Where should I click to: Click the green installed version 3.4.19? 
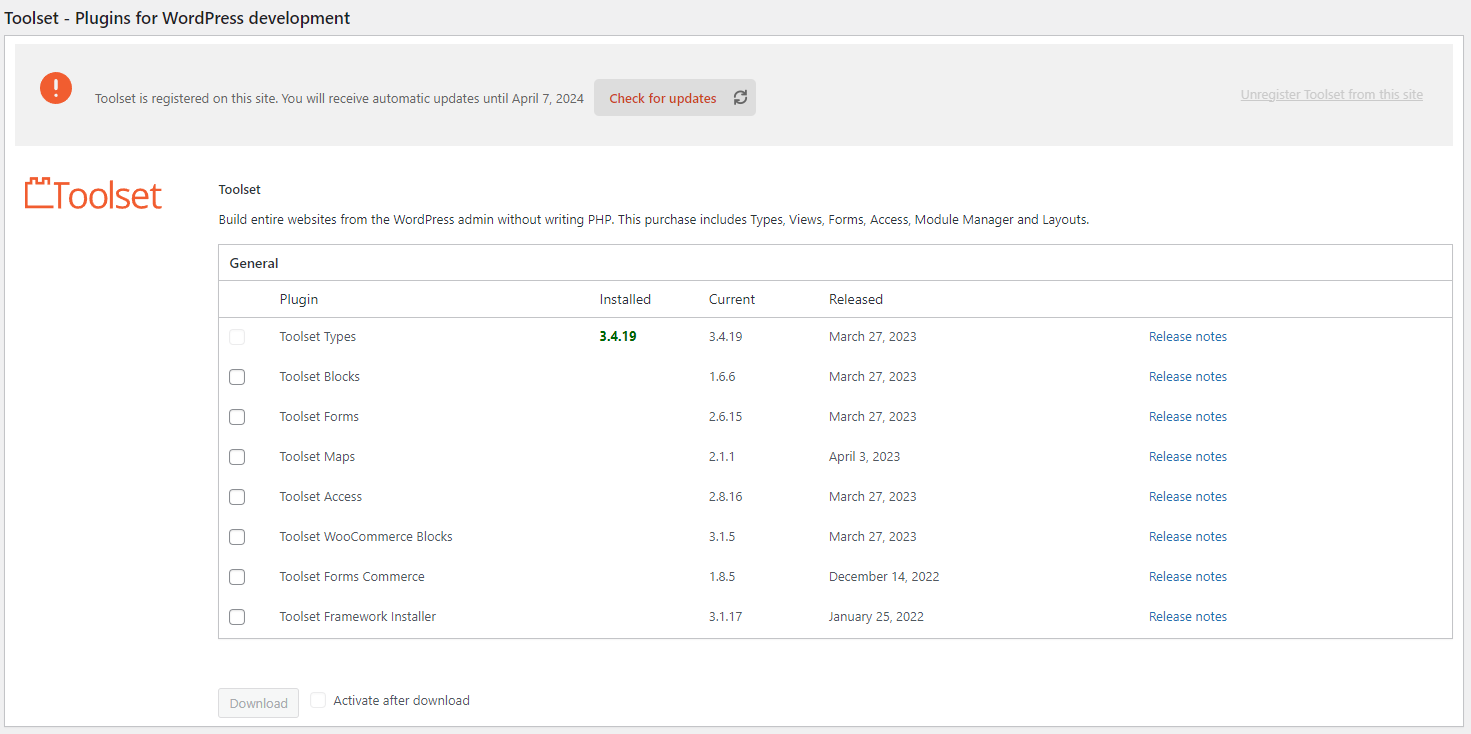[618, 337]
